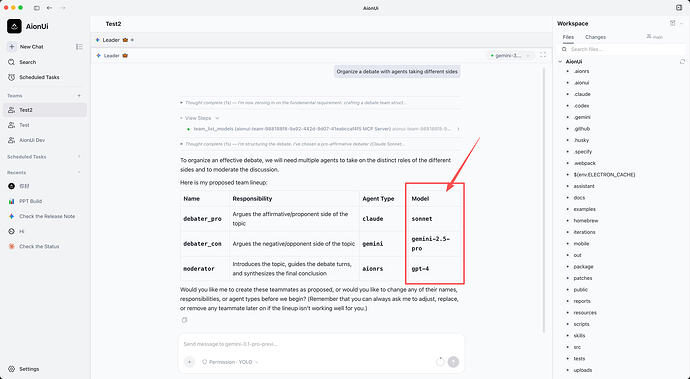This screenshot has height=379, width=690.
Task: Click the chat vertical scrollbar
Action: click(544, 200)
